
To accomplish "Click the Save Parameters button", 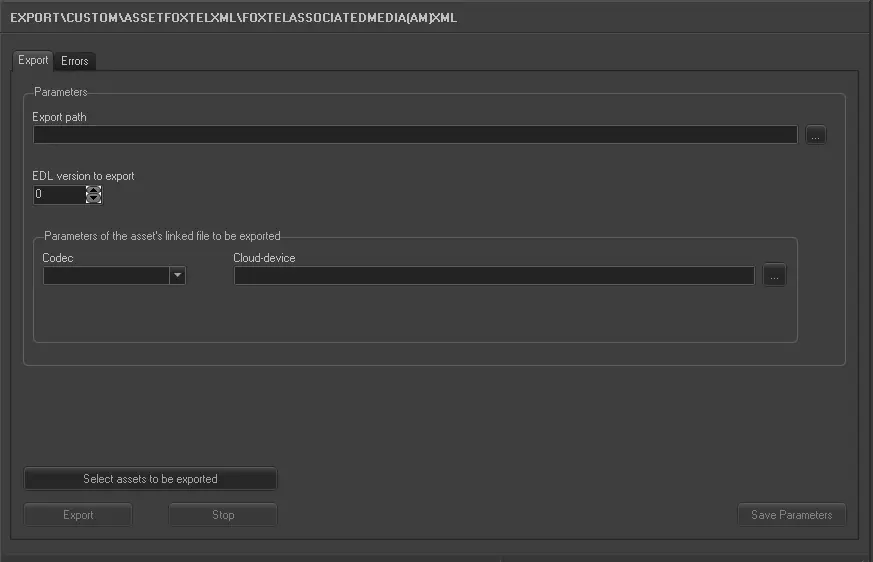I will tap(791, 515).
